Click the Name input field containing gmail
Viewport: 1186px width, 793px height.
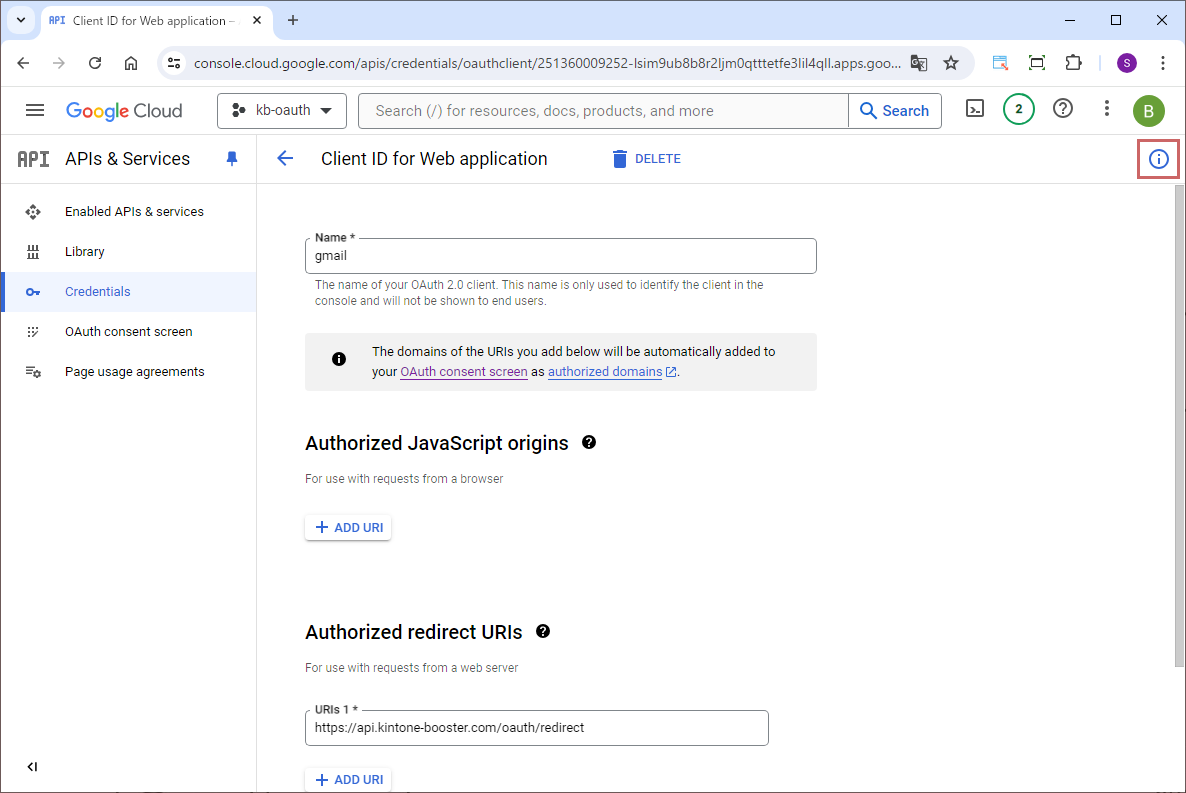[560, 256]
